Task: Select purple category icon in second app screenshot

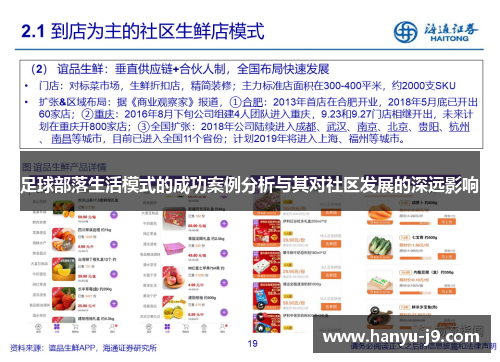Action: 167,328
